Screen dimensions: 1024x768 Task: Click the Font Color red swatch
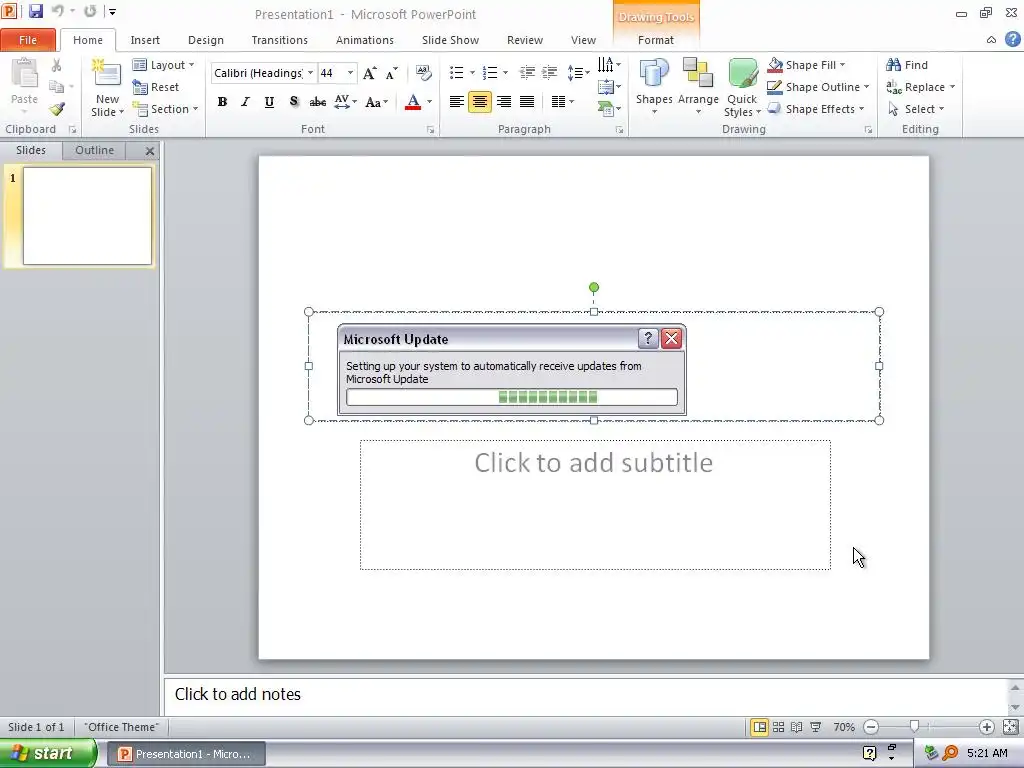coord(413,102)
